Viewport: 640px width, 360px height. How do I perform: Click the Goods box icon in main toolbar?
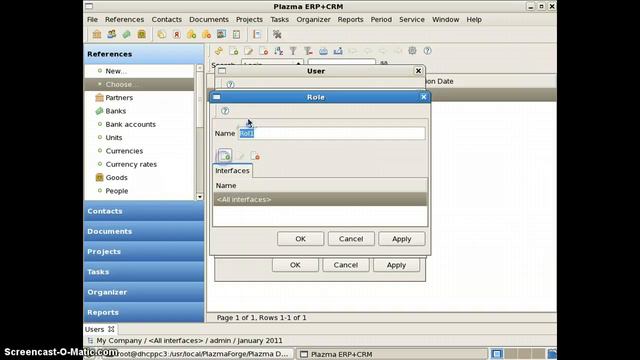coord(142,34)
